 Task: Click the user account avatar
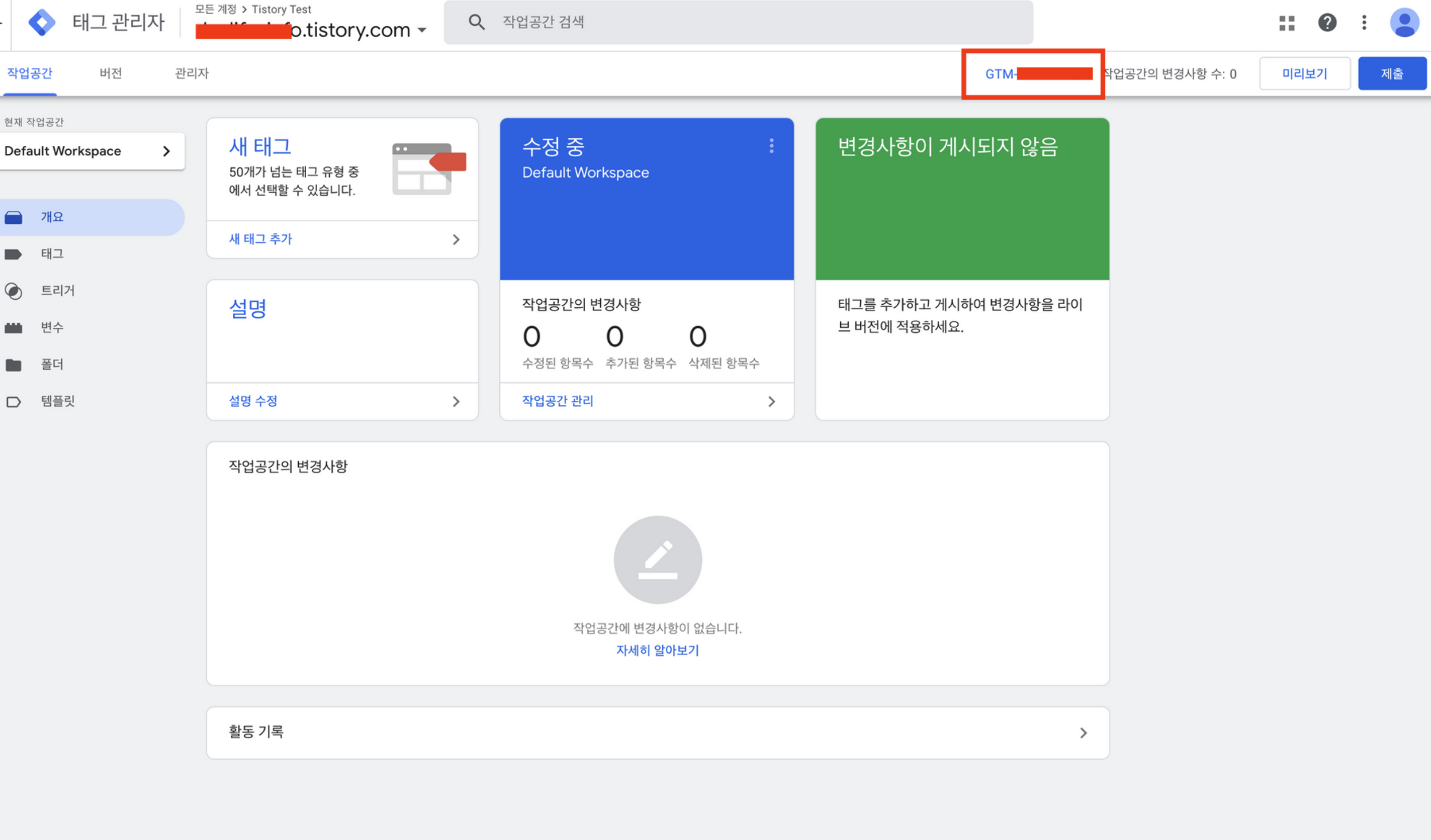tap(1404, 23)
